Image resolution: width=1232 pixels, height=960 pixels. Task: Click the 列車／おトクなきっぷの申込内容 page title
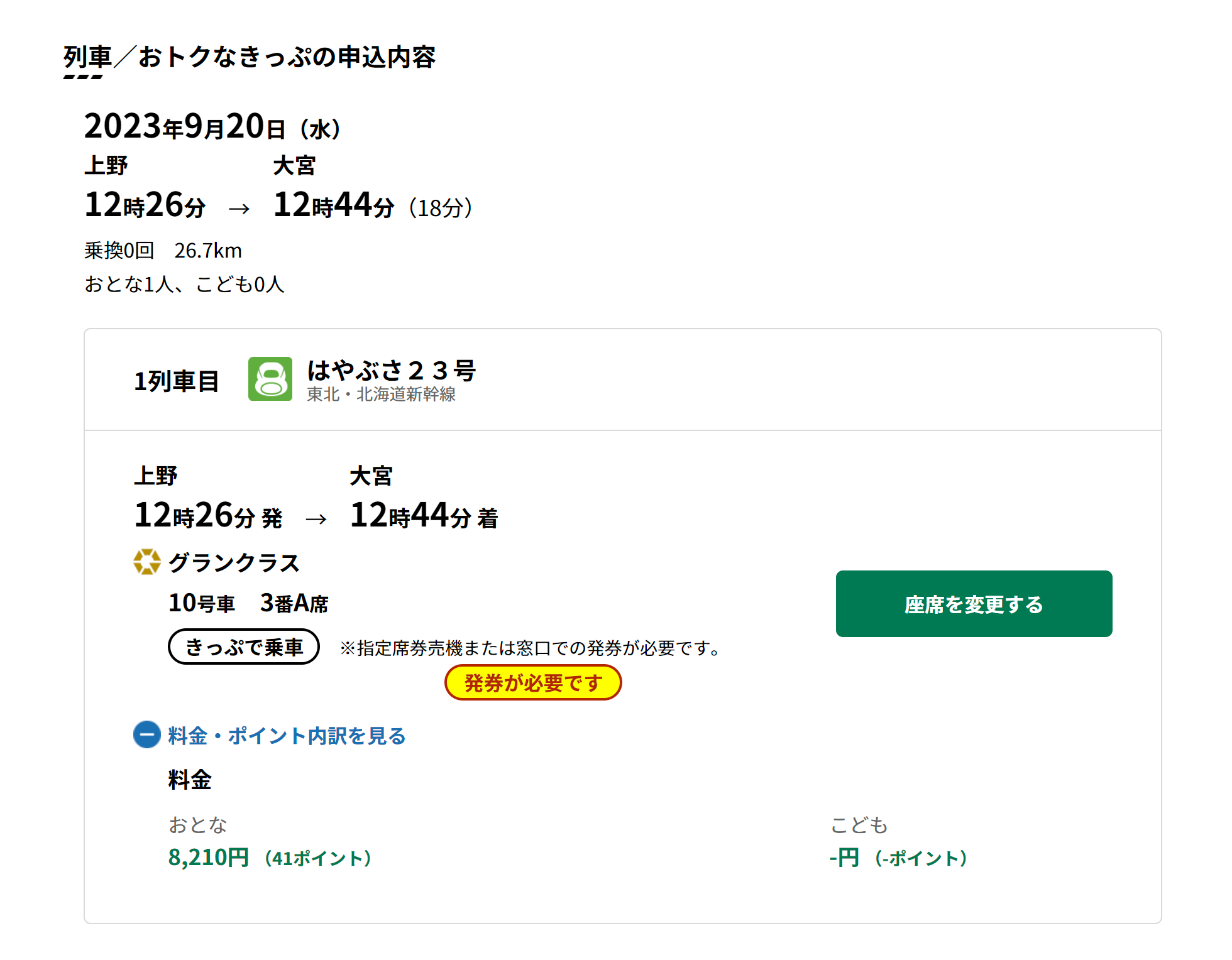(x=249, y=57)
